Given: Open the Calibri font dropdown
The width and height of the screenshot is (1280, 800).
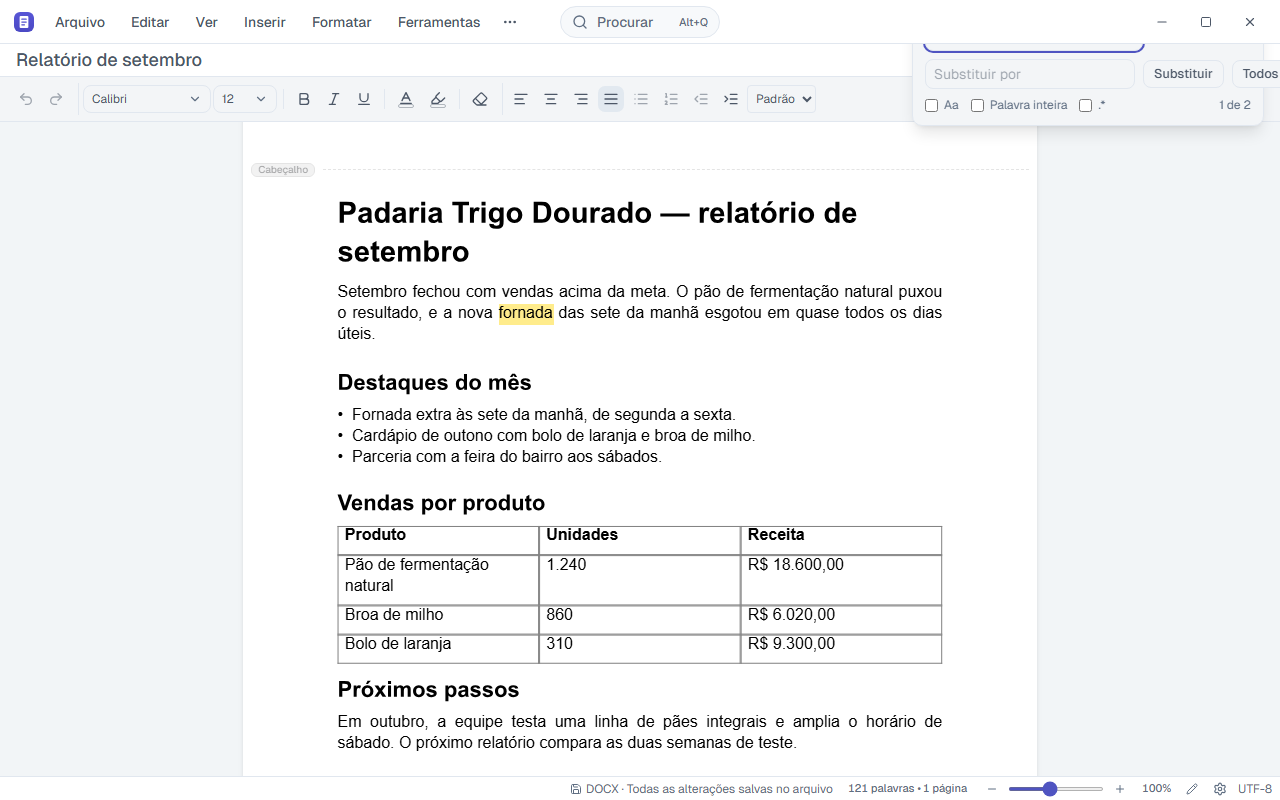Looking at the screenshot, I should (x=147, y=99).
